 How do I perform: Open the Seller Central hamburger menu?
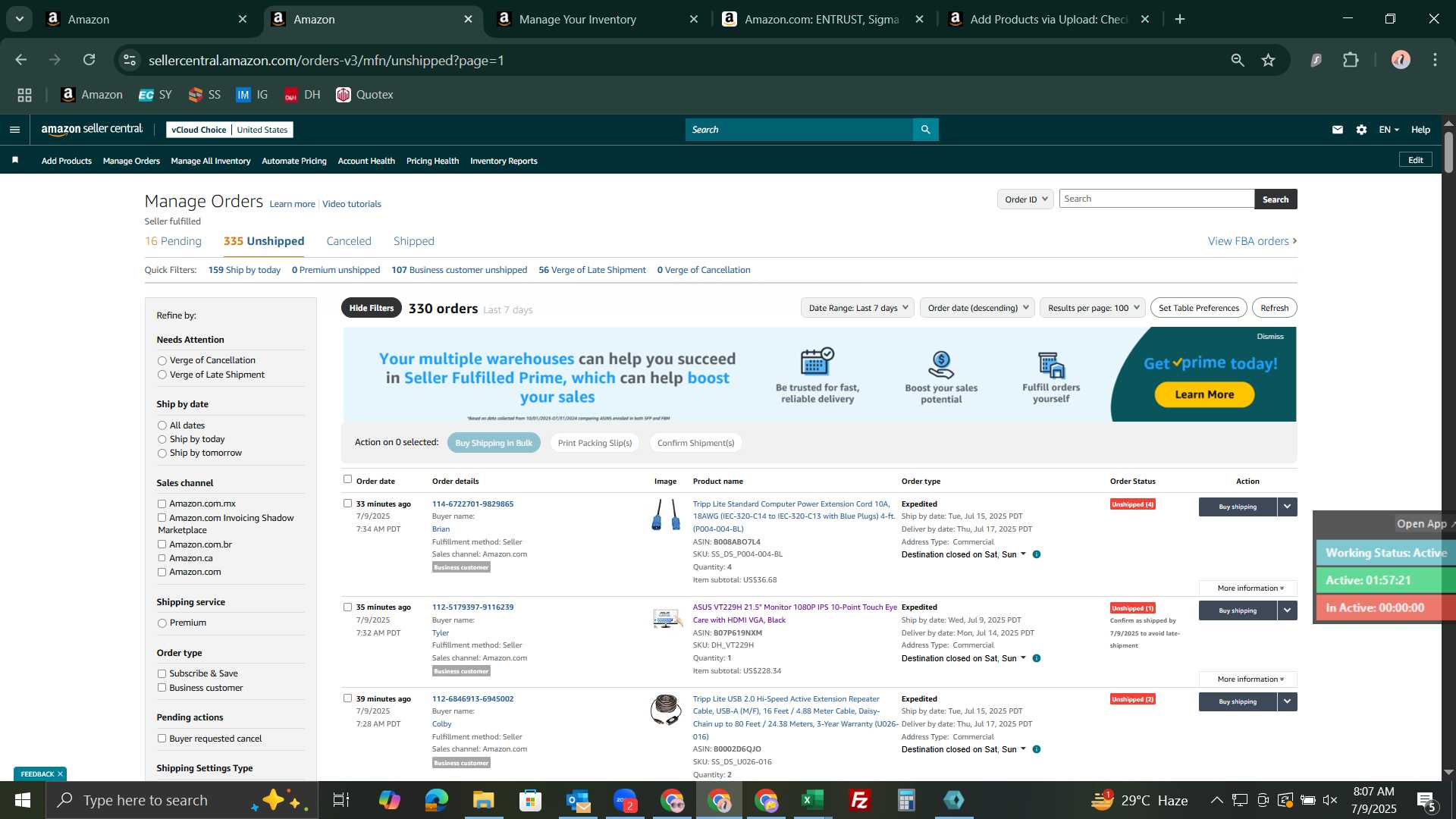pyautogui.click(x=14, y=130)
